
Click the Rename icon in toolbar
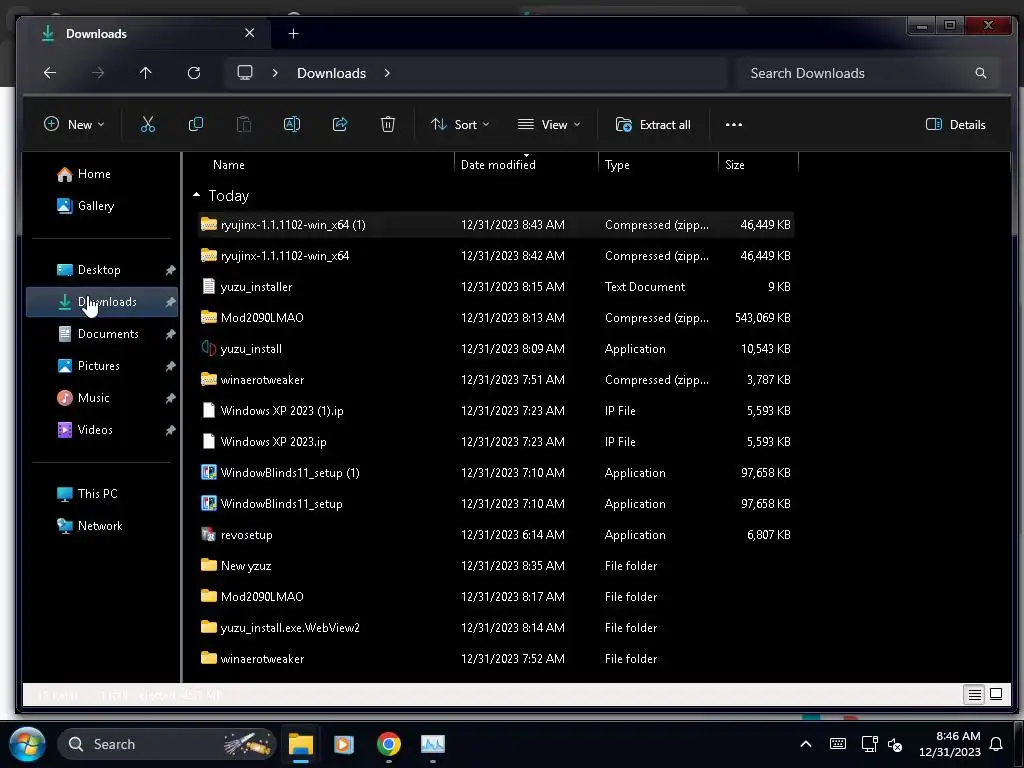(292, 124)
